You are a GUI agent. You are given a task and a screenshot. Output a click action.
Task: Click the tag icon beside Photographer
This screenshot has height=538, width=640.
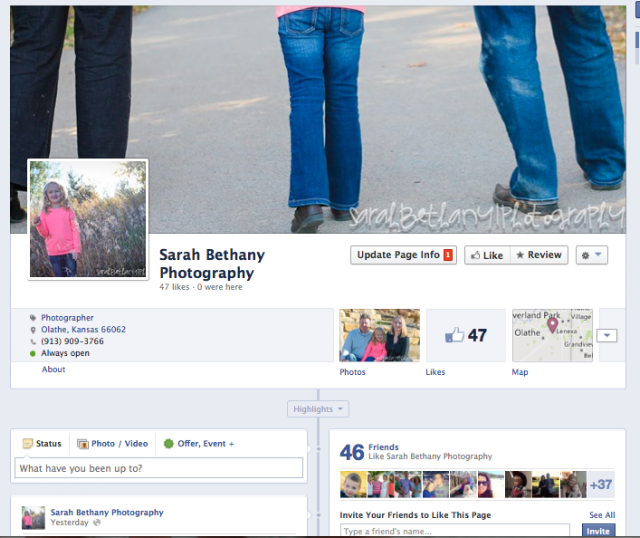pos(33,318)
